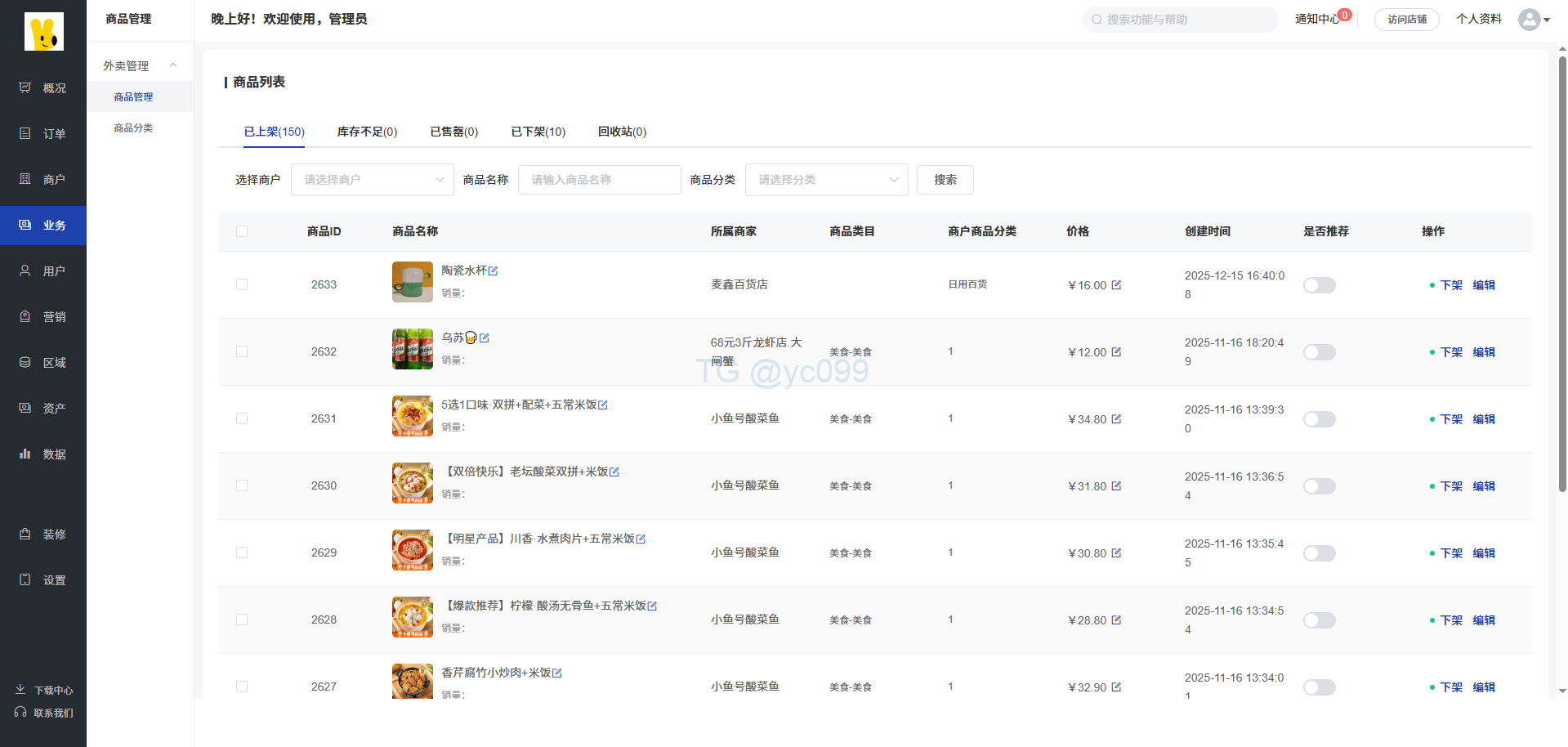Open the 请选择商户 merchant dropdown
Image resolution: width=1568 pixels, height=747 pixels.
tap(372, 180)
